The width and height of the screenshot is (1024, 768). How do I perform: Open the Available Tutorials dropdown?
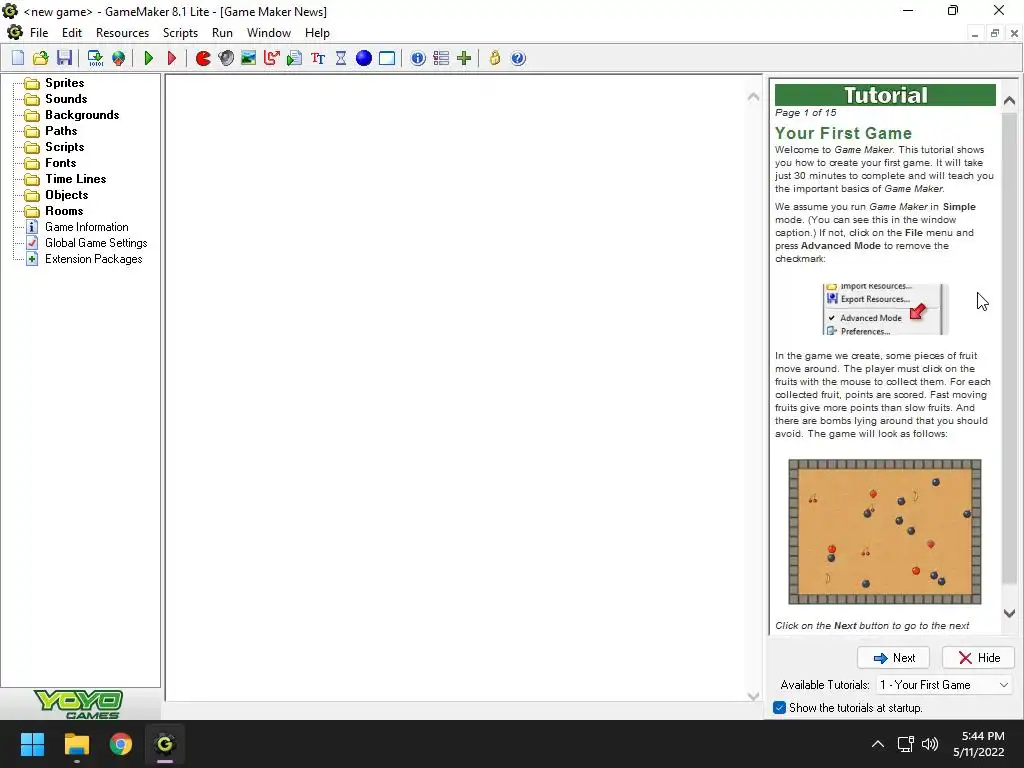coord(944,684)
